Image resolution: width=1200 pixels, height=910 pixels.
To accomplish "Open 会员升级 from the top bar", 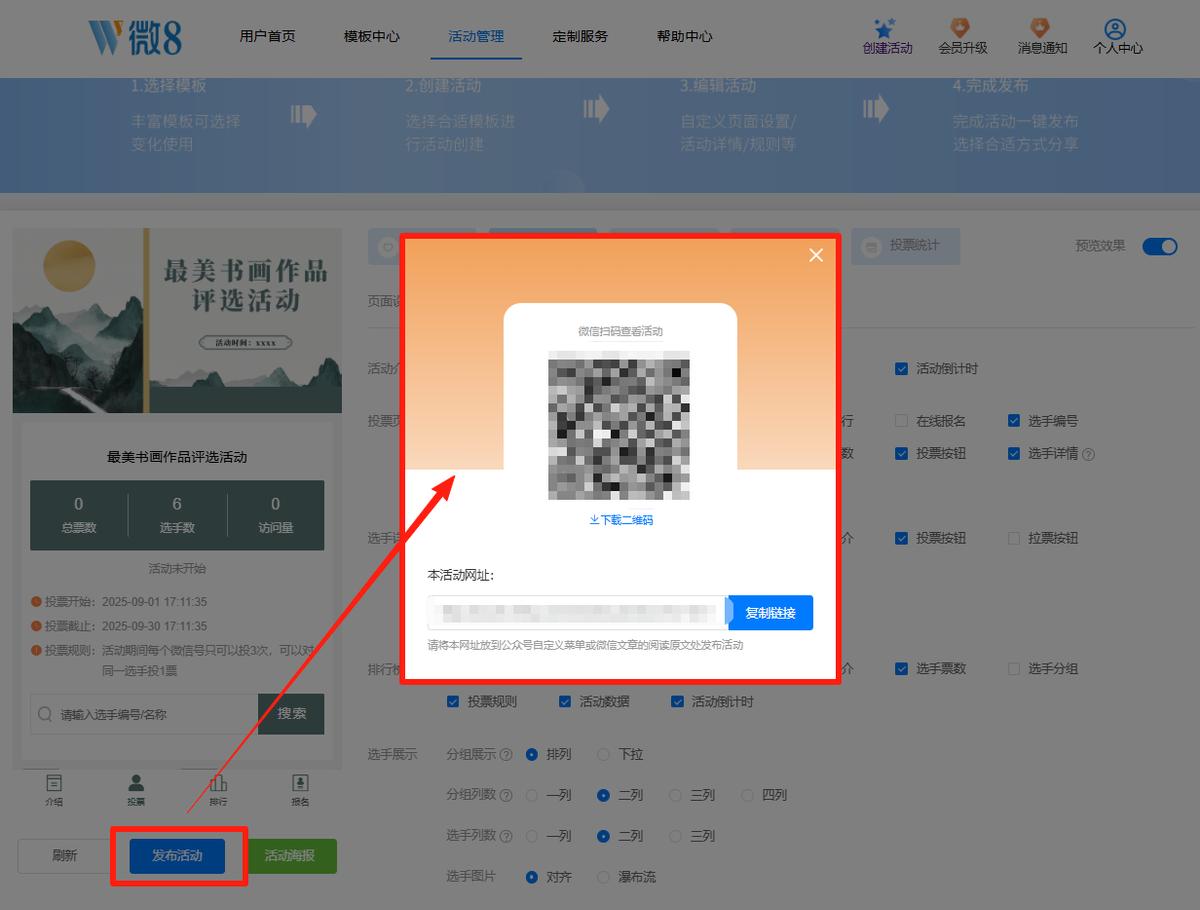I will (962, 36).
